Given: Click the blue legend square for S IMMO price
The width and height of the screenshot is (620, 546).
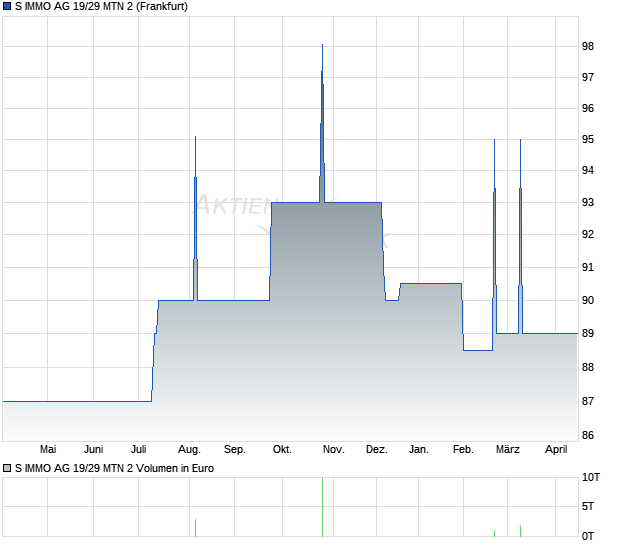Looking at the screenshot, I should pyautogui.click(x=7, y=6).
